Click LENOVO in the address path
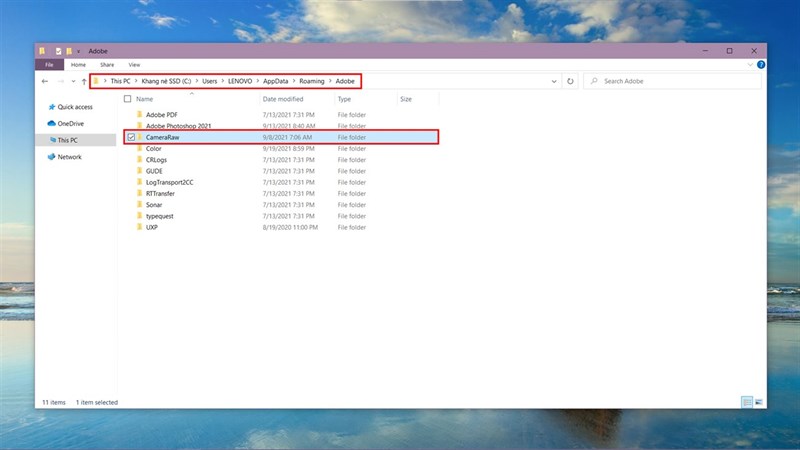Viewport: 800px width, 450px height. click(x=240, y=81)
